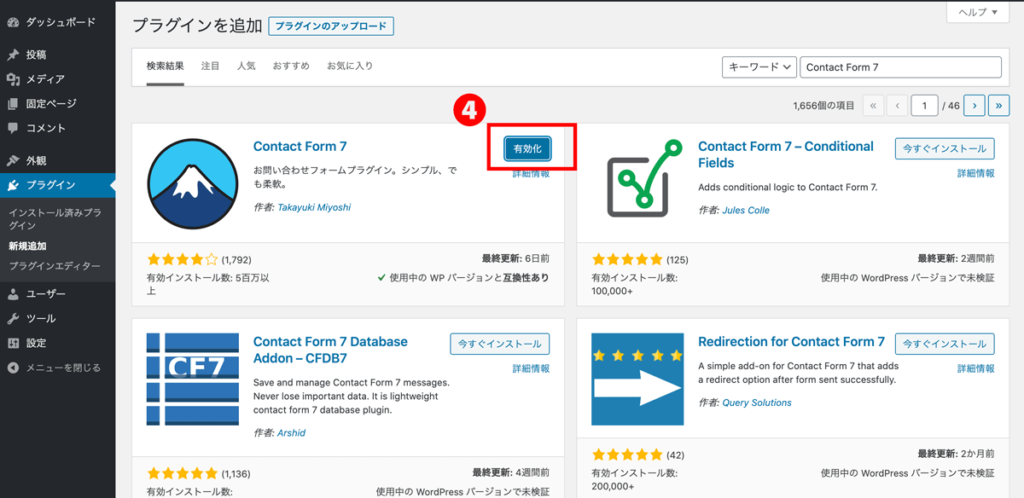This screenshot has height=498, width=1024.
Task: Open 詳細情報 for Contact Form 7
Action: pos(531,174)
